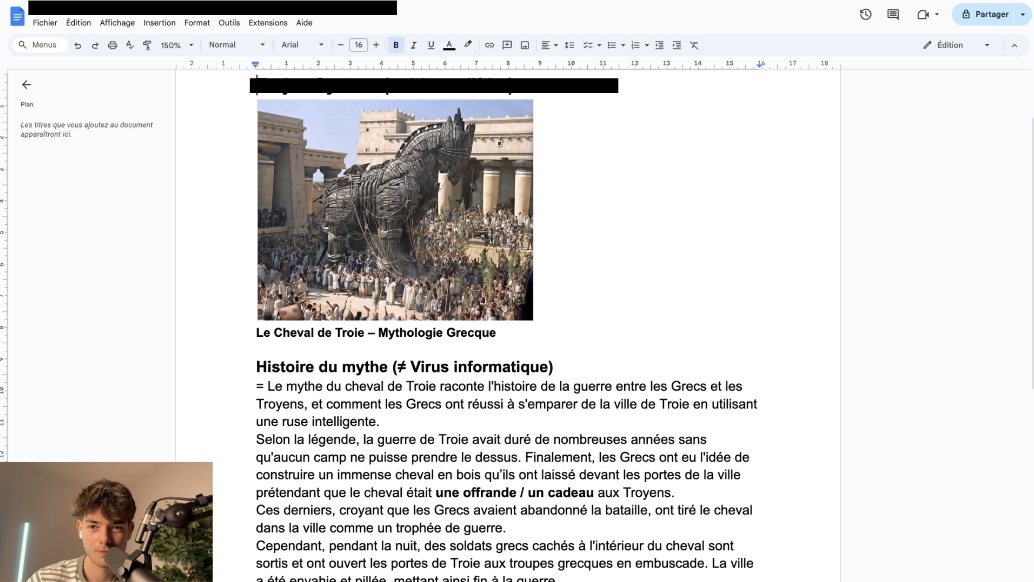Expand the Partager button dropdown arrow
This screenshot has height=582, width=1034.
point(1023,15)
